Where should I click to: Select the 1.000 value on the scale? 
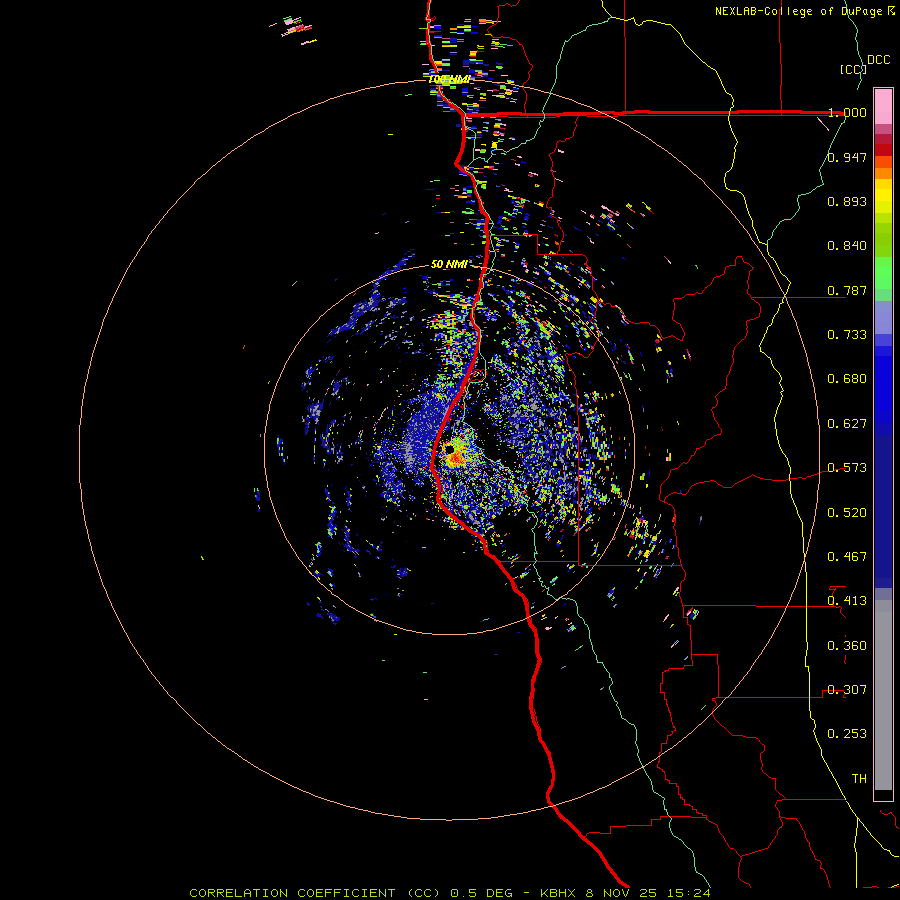[x=847, y=112]
